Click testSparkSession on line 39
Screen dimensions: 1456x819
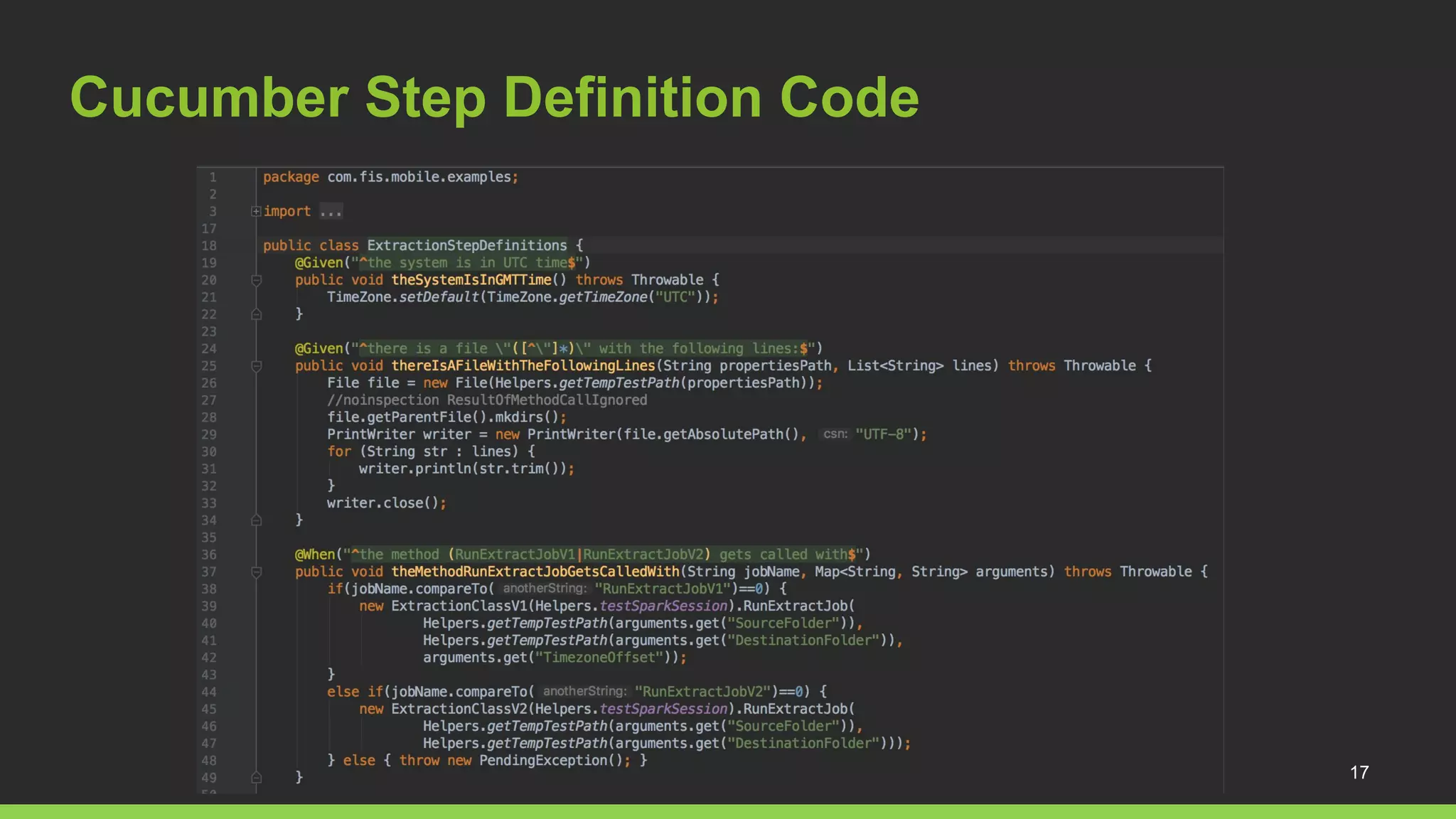(663, 606)
